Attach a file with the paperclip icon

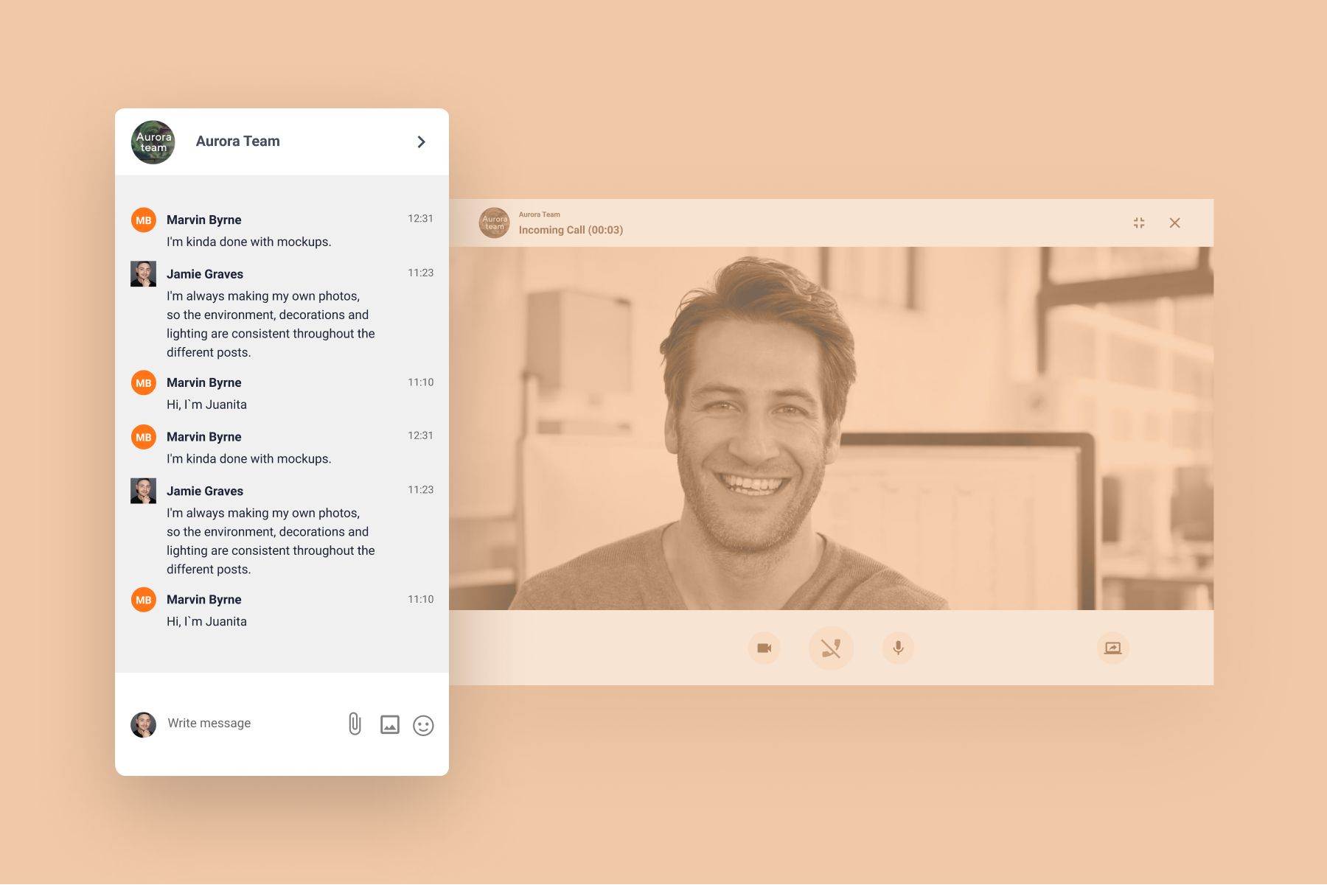(355, 724)
